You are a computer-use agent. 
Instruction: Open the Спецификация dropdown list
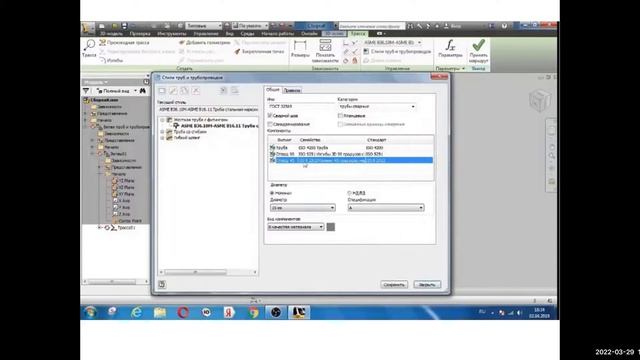(x=386, y=208)
